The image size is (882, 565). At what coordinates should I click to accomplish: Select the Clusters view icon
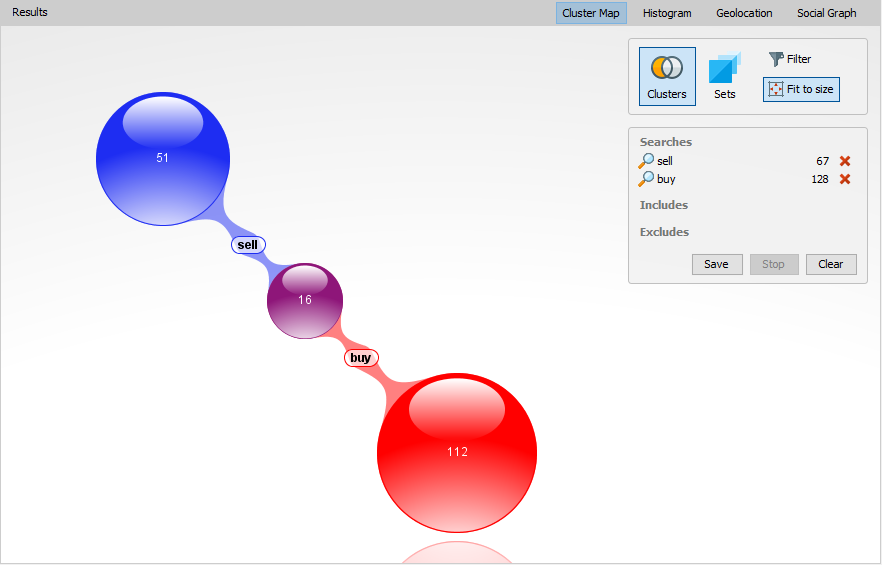pos(667,76)
